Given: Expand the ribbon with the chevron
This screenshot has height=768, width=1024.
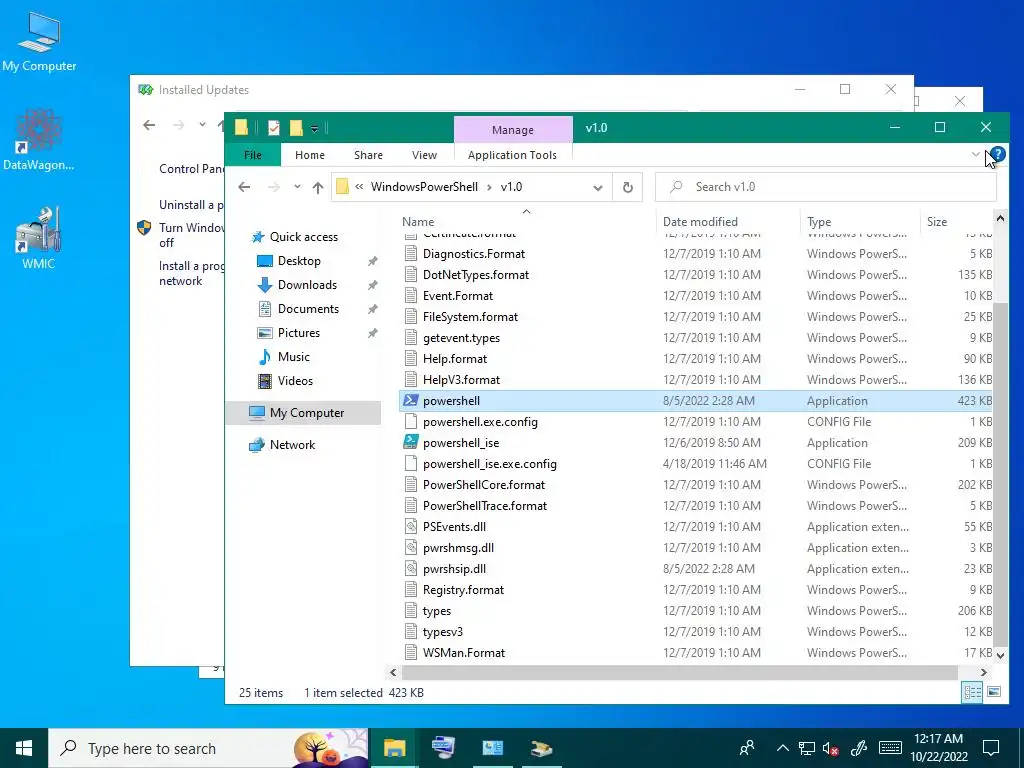Looking at the screenshot, I should (x=976, y=154).
